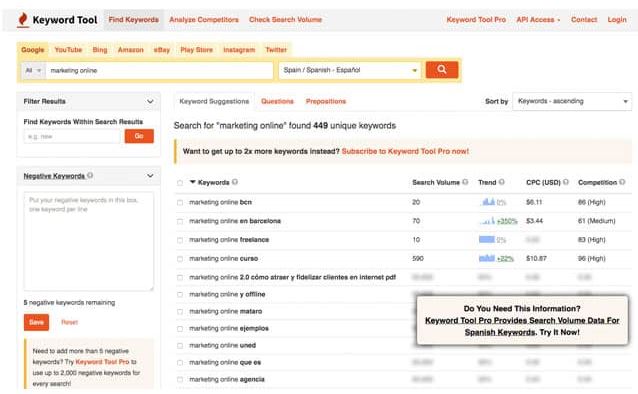The image size is (638, 394).
Task: Open the Contact link
Action: [584, 20]
